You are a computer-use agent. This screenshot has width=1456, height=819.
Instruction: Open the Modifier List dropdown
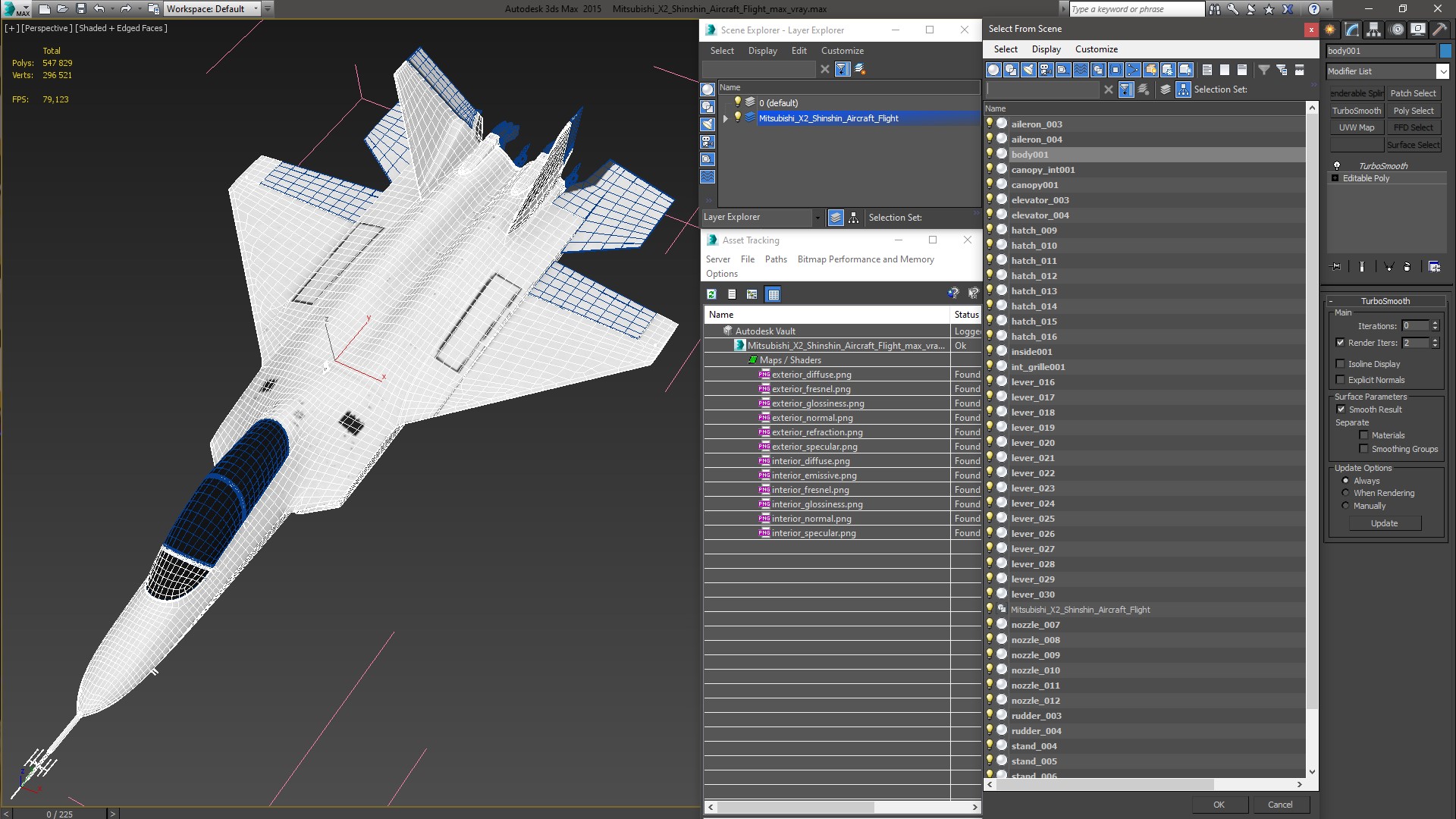pos(1442,71)
